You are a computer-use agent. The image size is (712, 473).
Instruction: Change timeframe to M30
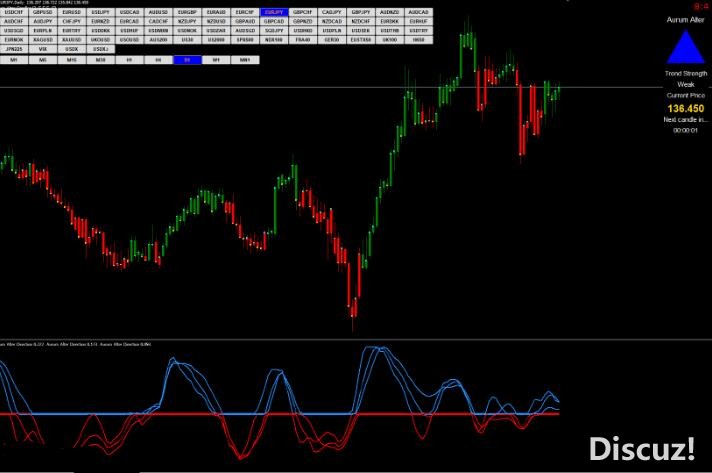click(100, 60)
